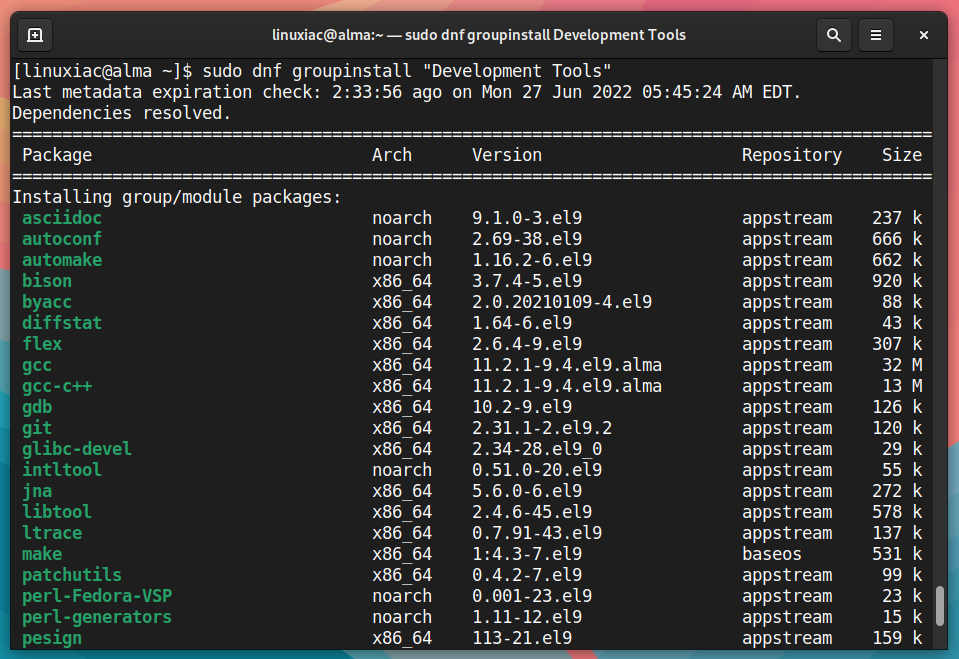Close the terminal window
This screenshot has width=959, height=659.
pyautogui.click(x=924, y=35)
